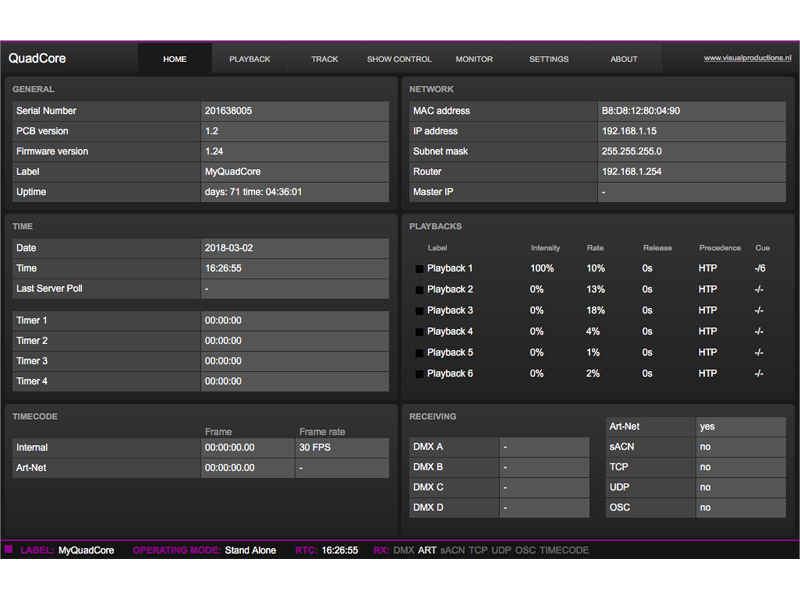Select the Playback 2 label
This screenshot has width=800, height=600.
(x=452, y=289)
